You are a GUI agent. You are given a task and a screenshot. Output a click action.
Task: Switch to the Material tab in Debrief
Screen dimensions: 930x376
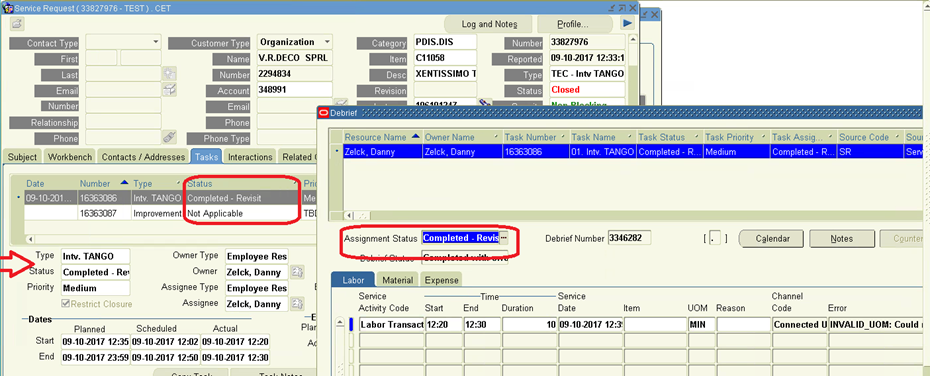tap(397, 280)
